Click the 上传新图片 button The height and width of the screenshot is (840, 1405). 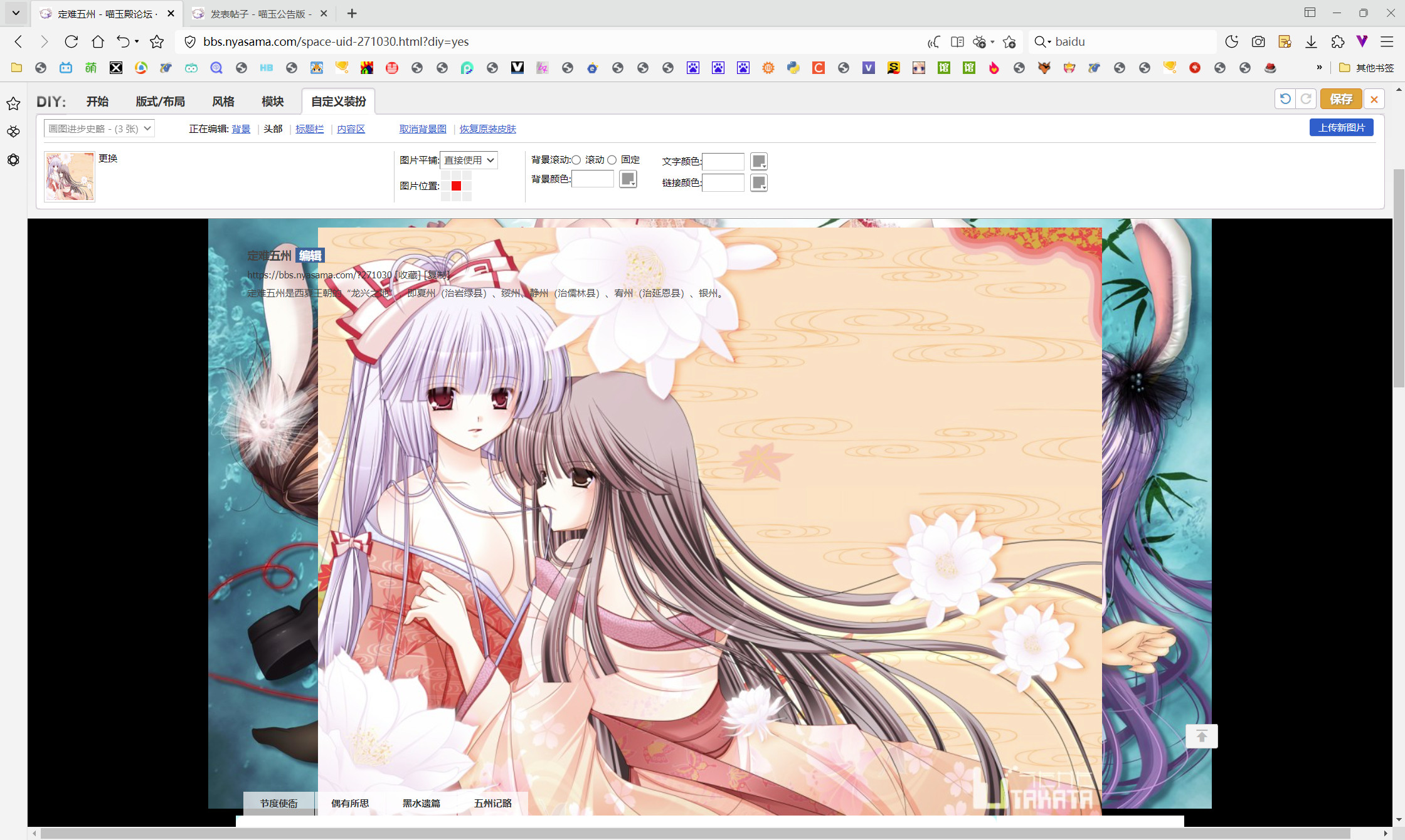pyautogui.click(x=1341, y=128)
